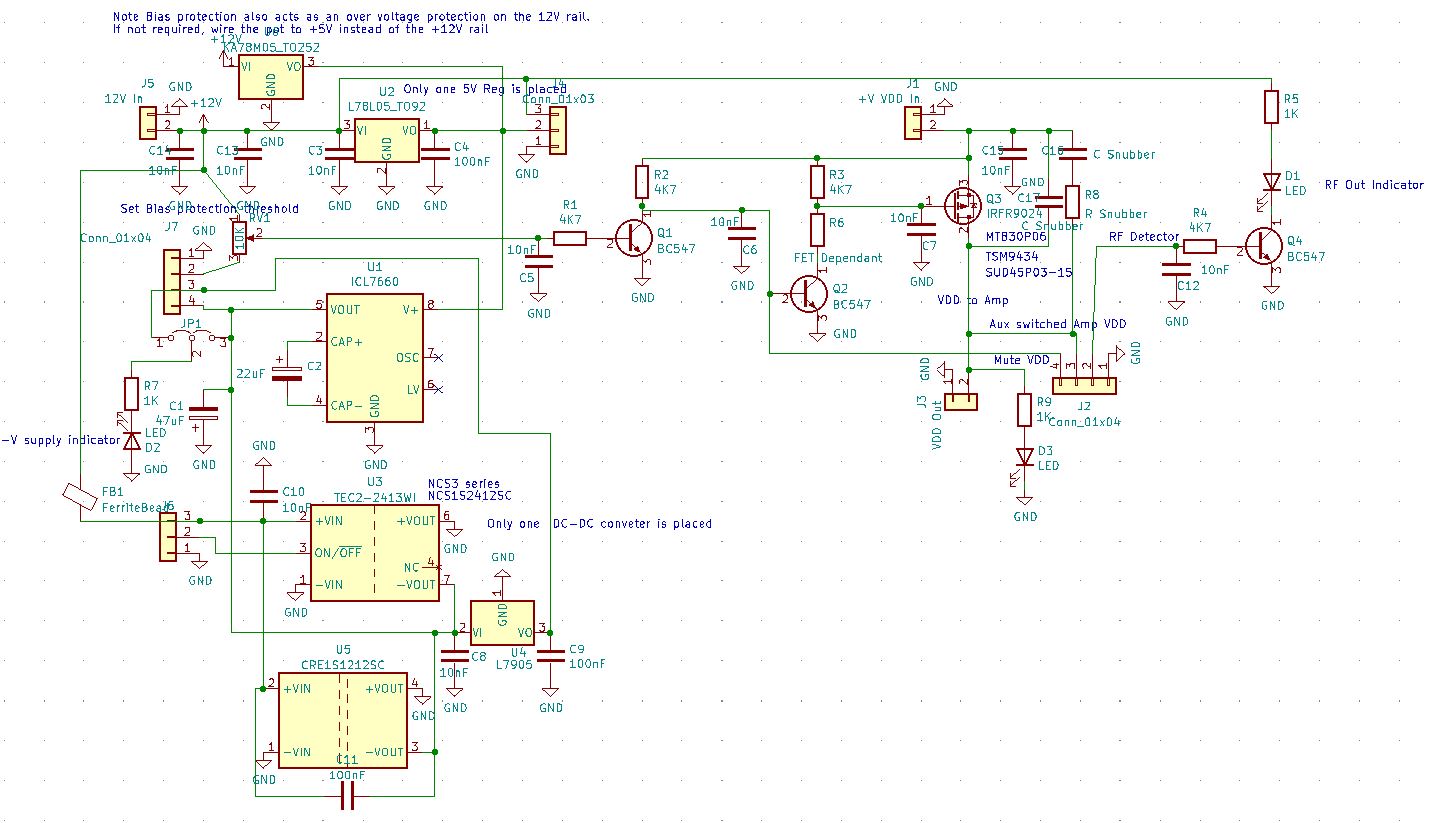Viewport: 1436px width, 823px height.
Task: Click the U3 TEC2-2413WI converter block
Action: coord(374,552)
